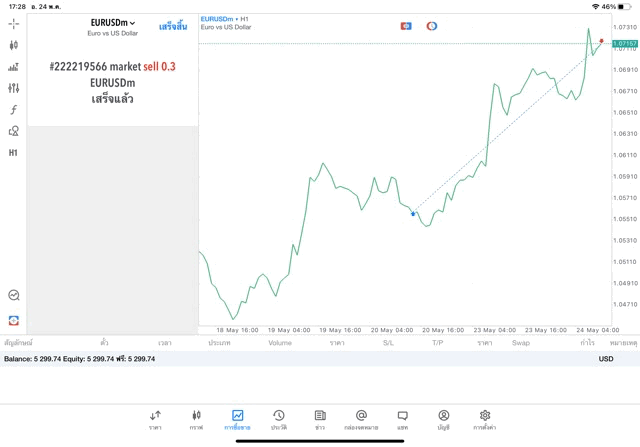This screenshot has width=640, height=447.
Task: Open the objects shapes tool icon
Action: point(13,131)
